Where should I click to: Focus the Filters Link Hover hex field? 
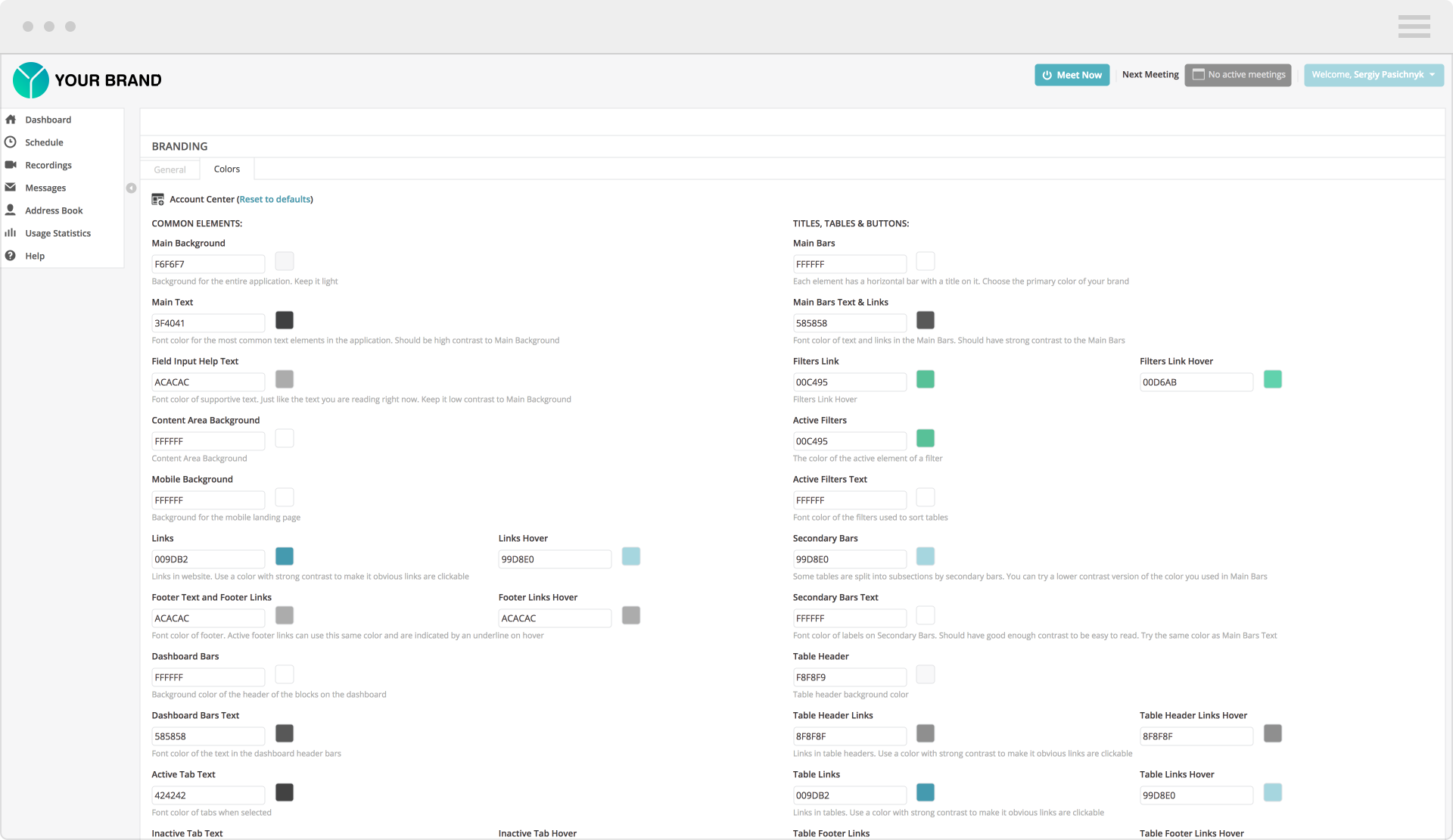[1196, 382]
